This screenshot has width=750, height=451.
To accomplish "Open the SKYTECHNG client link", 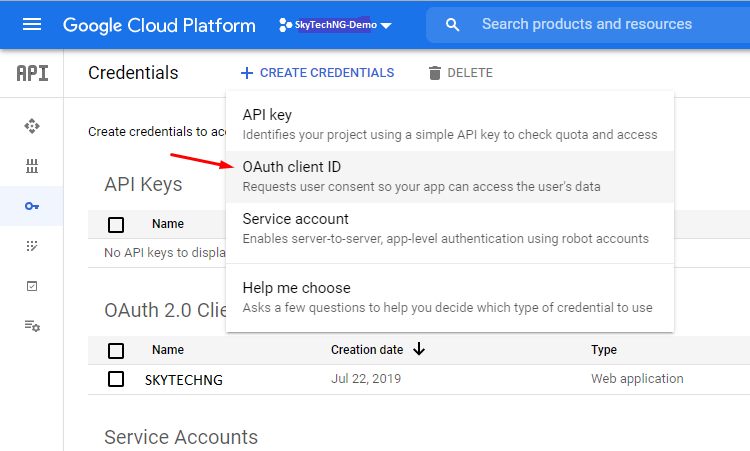I will click(x=184, y=380).
